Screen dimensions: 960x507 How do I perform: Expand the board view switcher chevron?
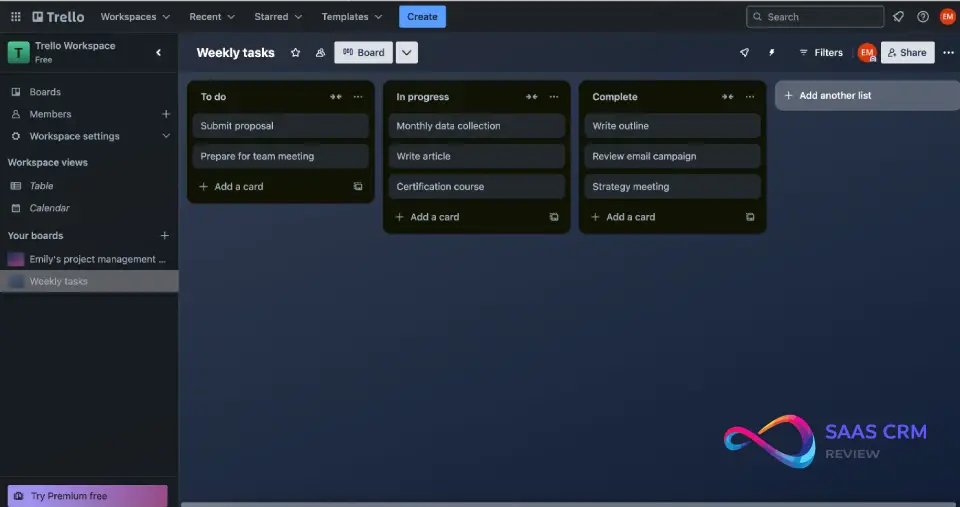407,53
